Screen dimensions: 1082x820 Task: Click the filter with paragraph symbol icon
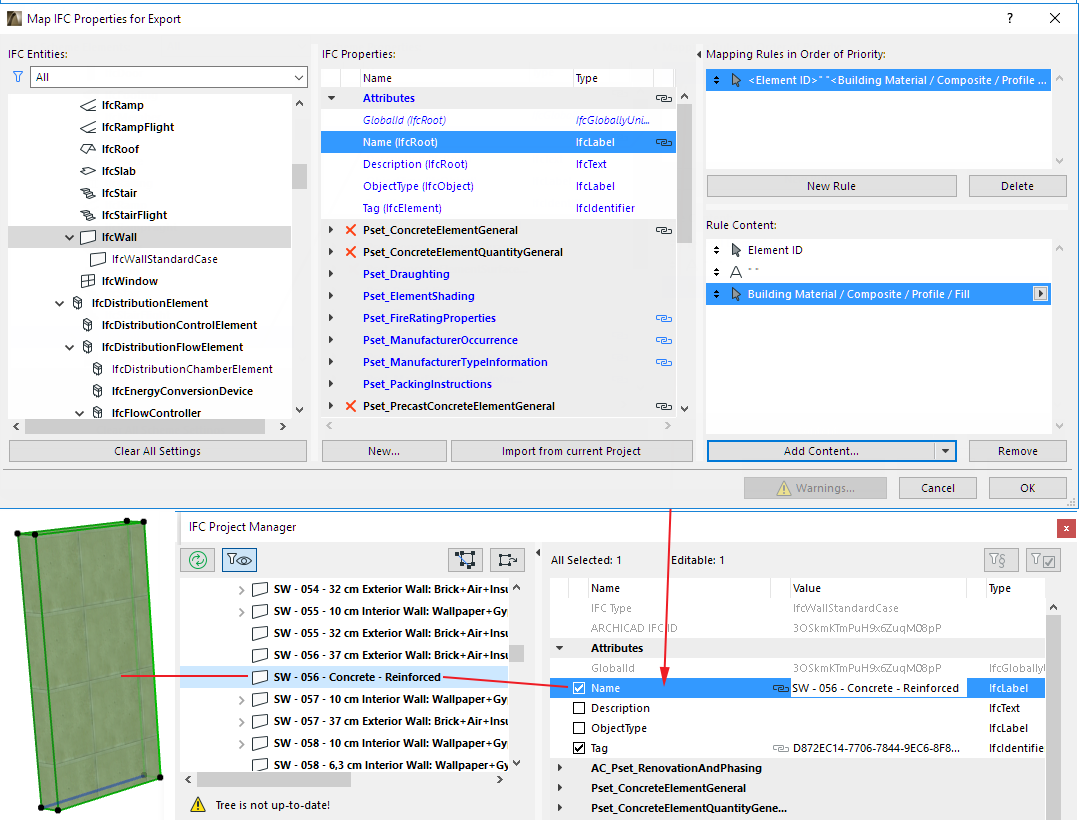[x=1001, y=560]
